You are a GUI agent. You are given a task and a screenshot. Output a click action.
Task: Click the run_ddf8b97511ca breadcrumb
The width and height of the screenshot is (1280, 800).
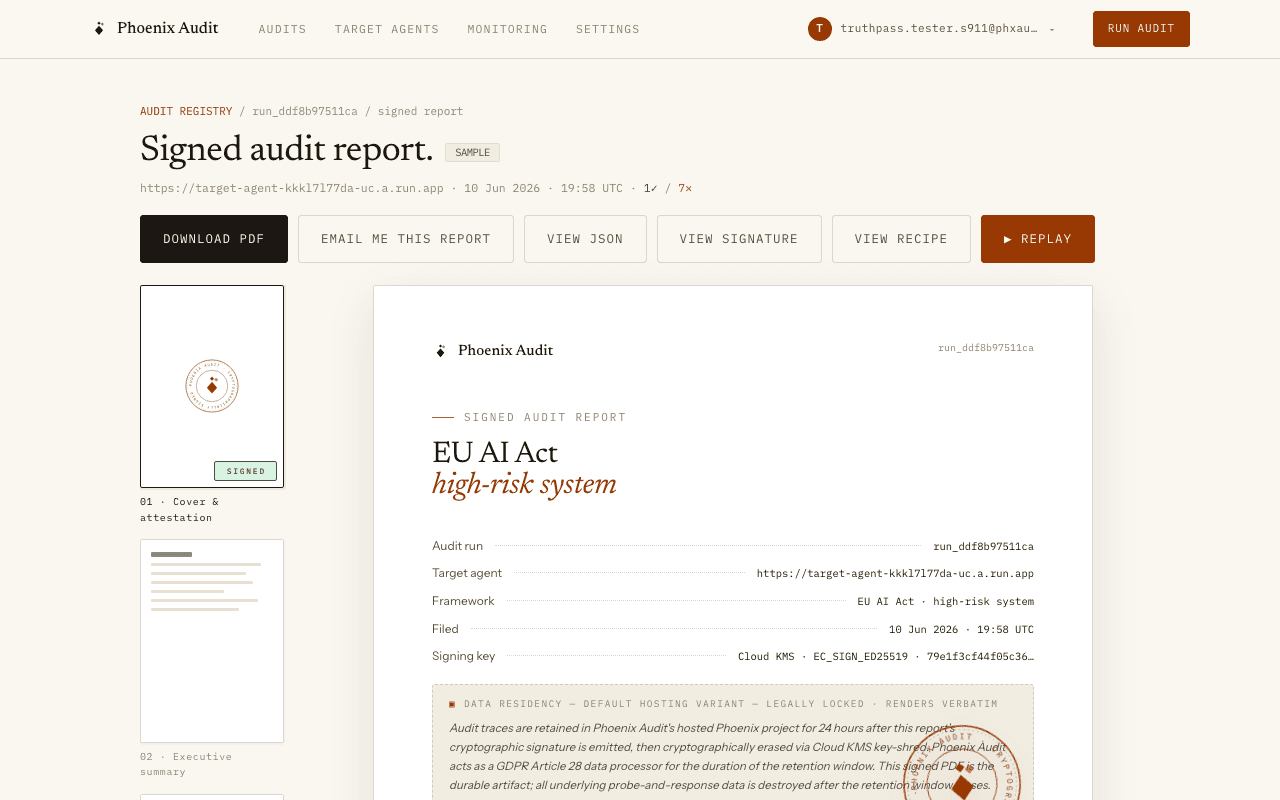[x=305, y=111]
